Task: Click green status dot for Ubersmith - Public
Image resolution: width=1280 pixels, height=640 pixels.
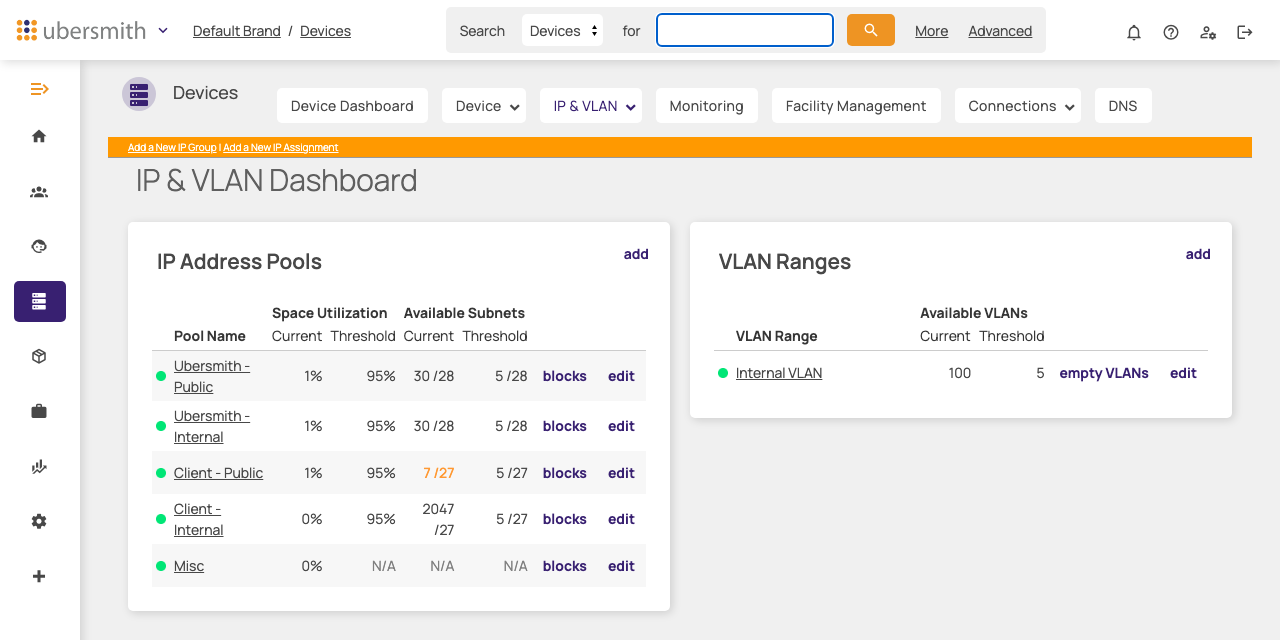Action: 161,376
